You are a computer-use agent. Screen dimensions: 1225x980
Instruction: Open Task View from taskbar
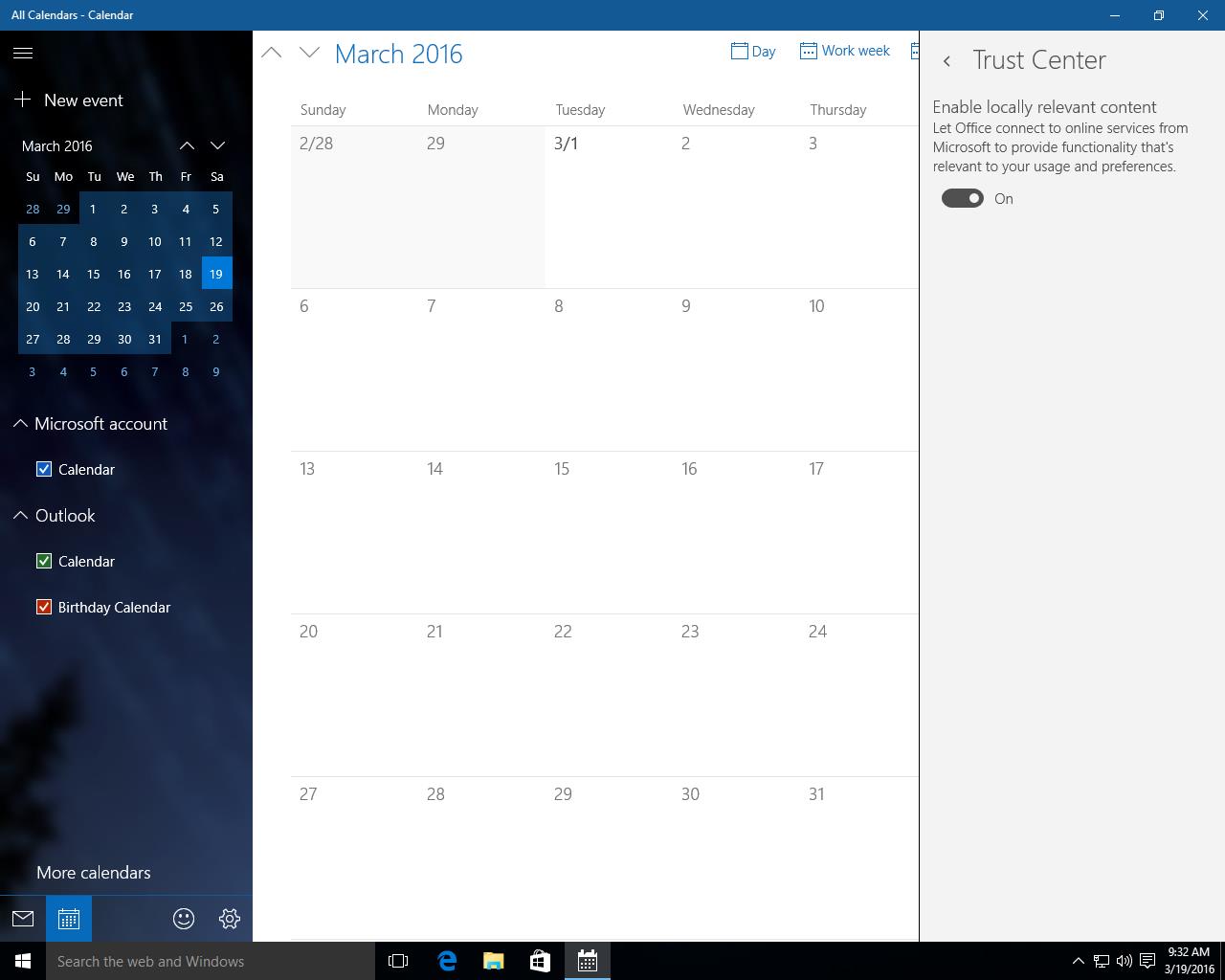click(398, 961)
